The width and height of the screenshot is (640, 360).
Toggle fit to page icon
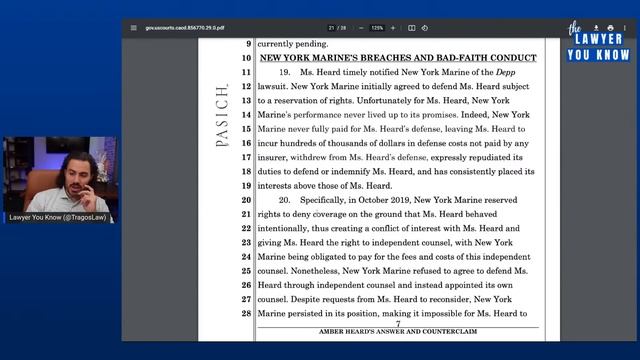(x=411, y=28)
